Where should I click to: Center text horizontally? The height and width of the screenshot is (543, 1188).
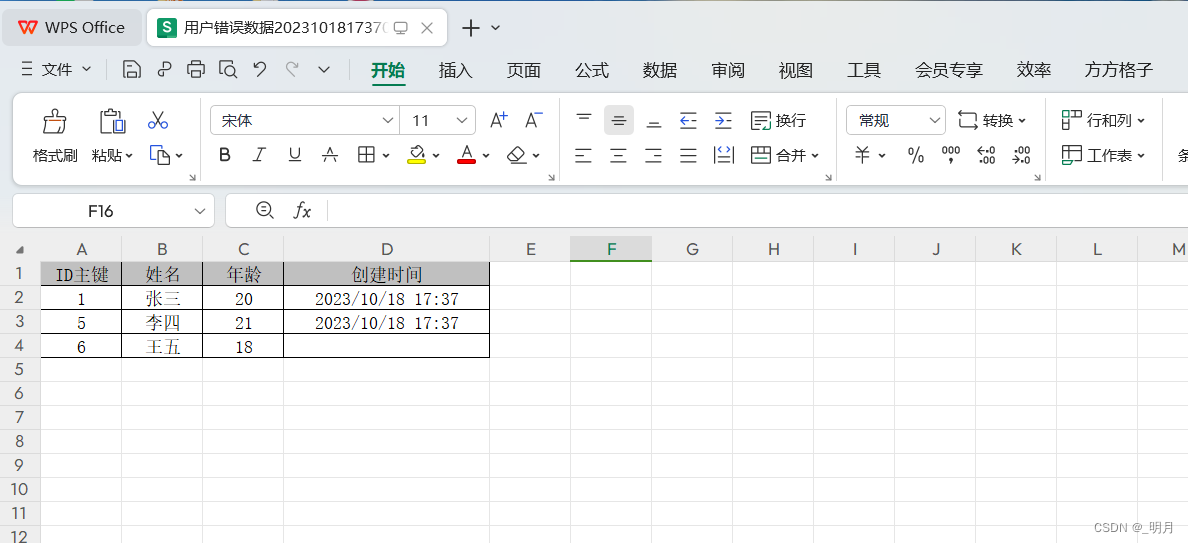point(618,155)
